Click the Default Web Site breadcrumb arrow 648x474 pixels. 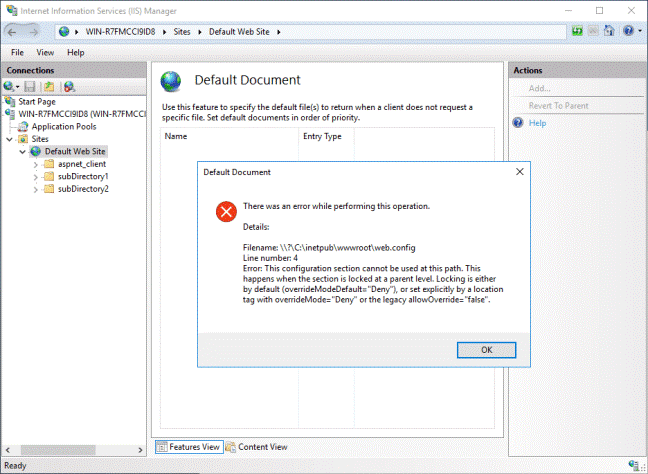pos(279,32)
